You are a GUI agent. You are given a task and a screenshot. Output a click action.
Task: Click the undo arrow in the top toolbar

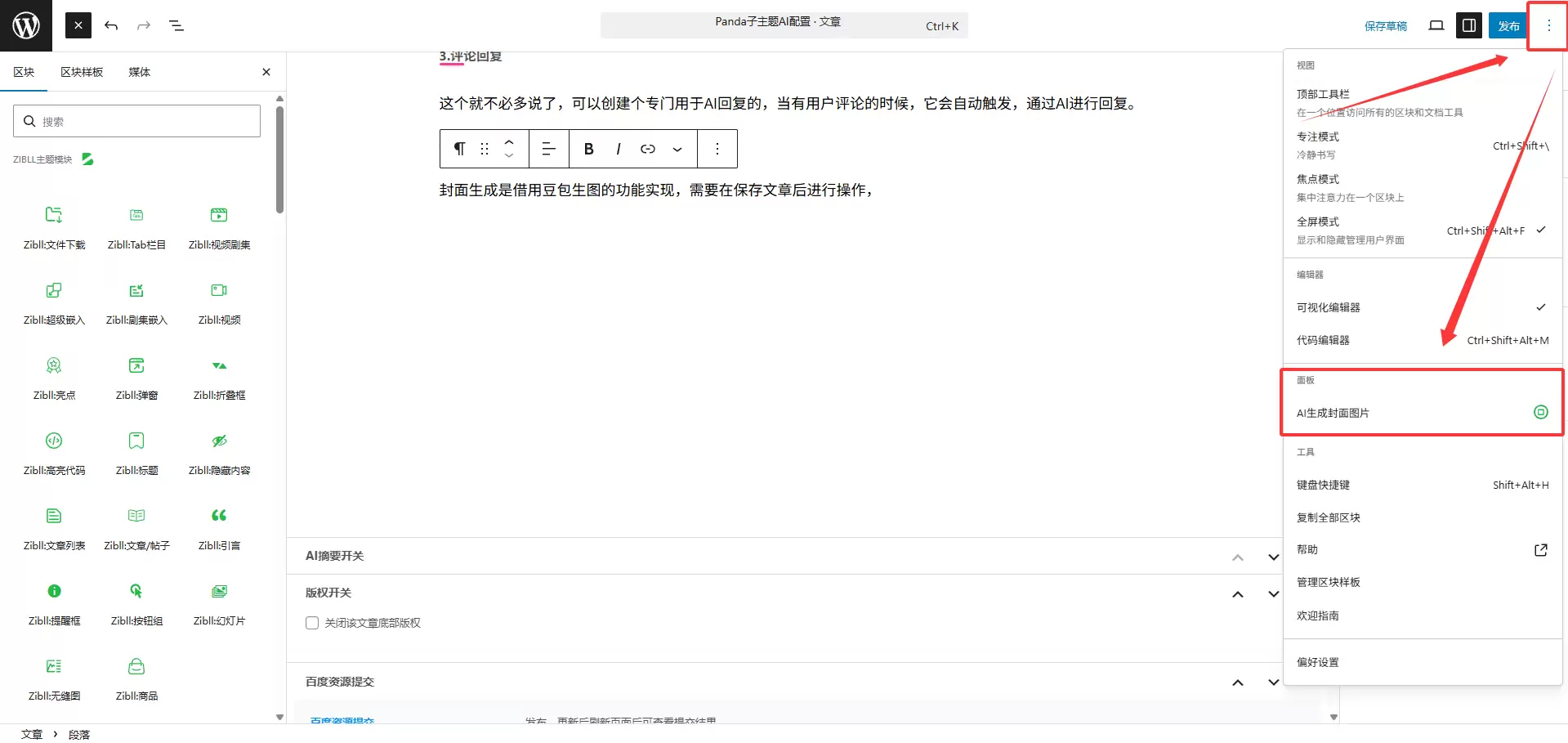(111, 25)
